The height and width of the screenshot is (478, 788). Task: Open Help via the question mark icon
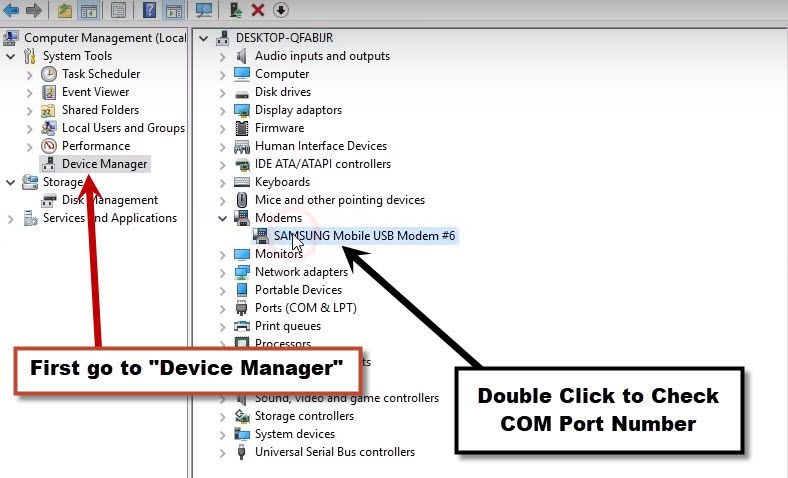(149, 10)
